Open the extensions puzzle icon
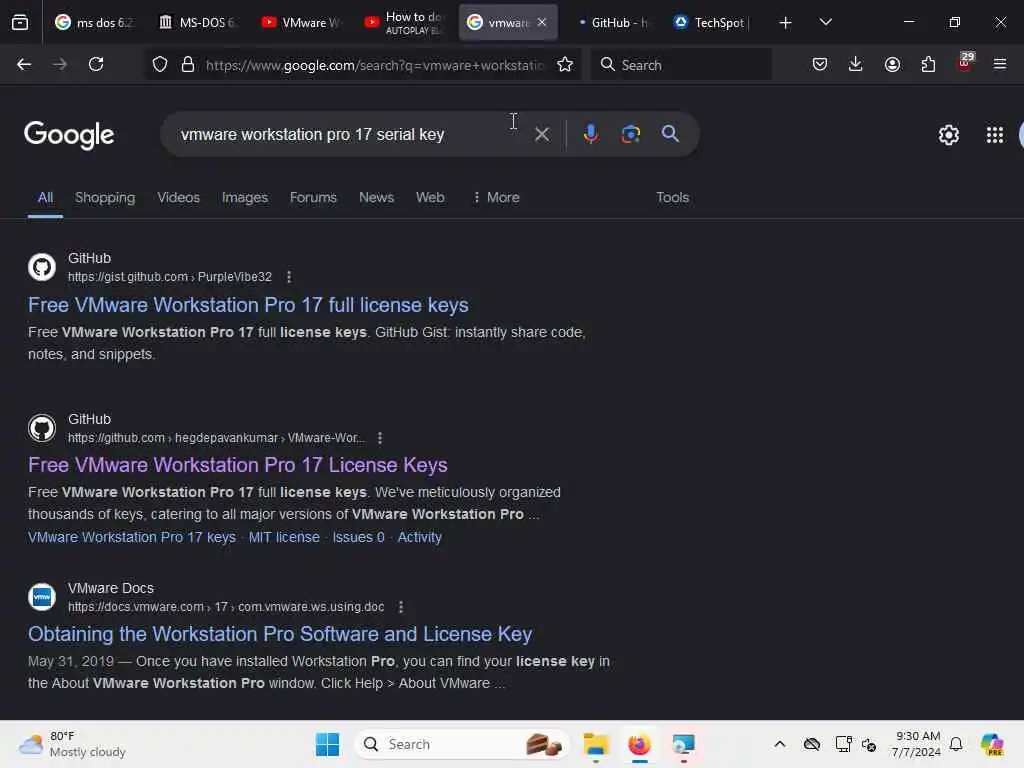This screenshot has height=768, width=1024. [928, 64]
